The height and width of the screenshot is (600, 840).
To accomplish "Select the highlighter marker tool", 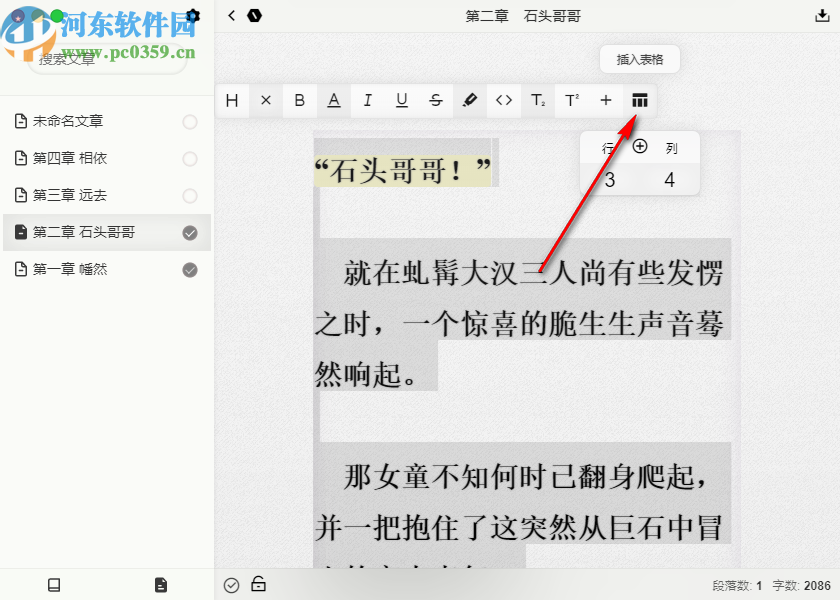I will [470, 100].
